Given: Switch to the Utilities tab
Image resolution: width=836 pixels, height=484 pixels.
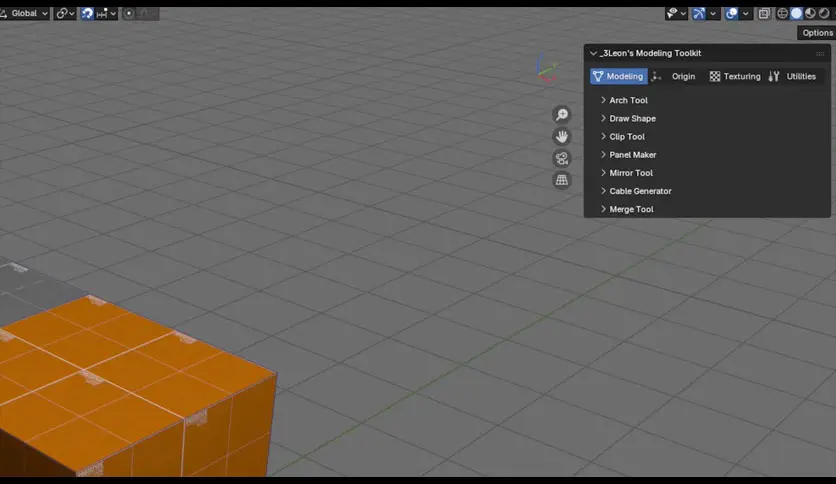Looking at the screenshot, I should [793, 76].
